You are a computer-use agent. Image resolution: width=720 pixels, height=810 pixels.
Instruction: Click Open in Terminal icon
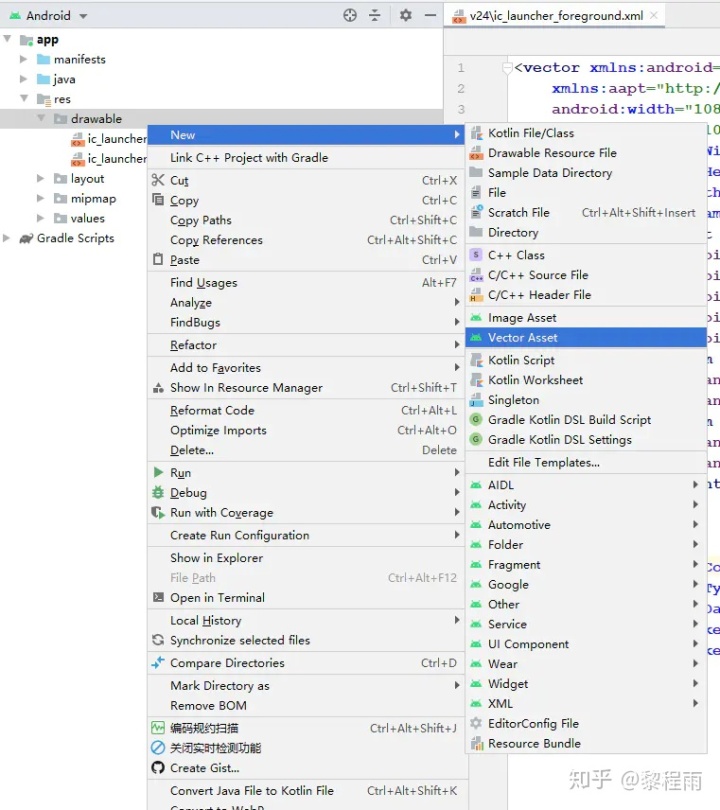[158, 597]
